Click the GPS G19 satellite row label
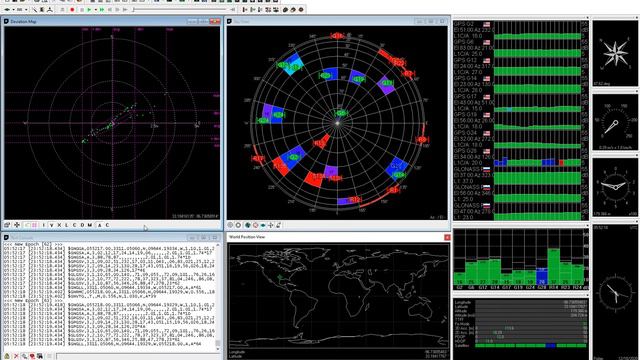Screen dimensions: 640x360 coord(465,115)
